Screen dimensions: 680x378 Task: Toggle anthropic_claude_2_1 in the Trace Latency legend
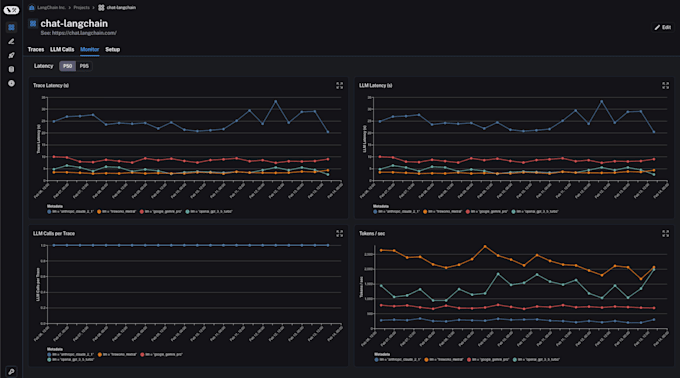[x=70, y=212]
